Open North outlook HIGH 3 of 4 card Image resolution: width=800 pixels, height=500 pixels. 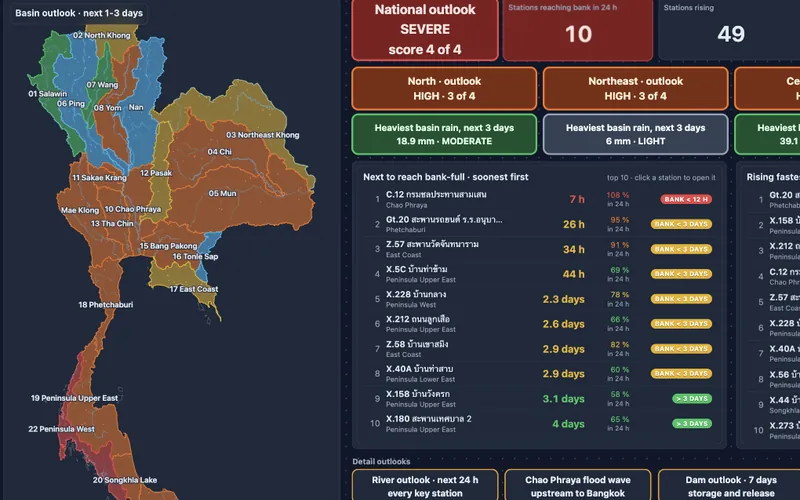tap(444, 88)
